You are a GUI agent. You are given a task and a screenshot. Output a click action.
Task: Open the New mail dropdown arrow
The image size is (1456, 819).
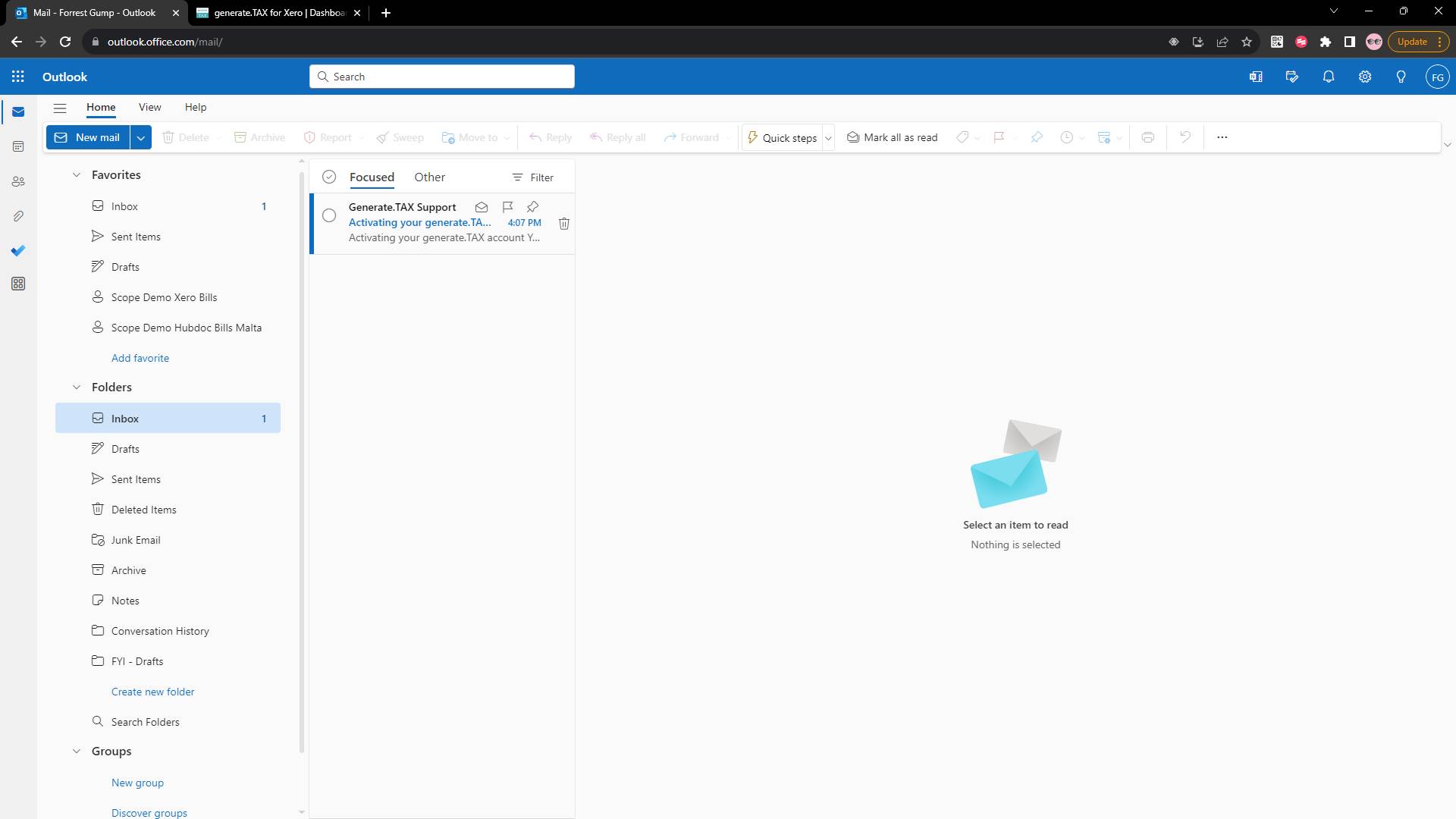click(140, 137)
